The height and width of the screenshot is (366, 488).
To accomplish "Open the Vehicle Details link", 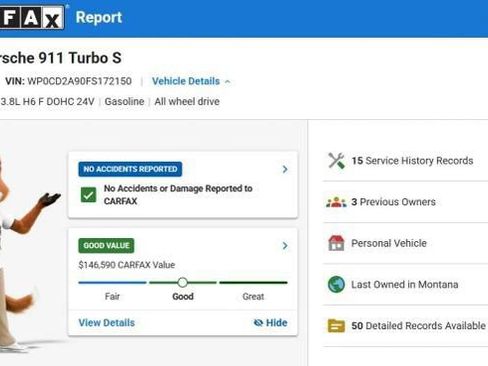I will [x=186, y=81].
